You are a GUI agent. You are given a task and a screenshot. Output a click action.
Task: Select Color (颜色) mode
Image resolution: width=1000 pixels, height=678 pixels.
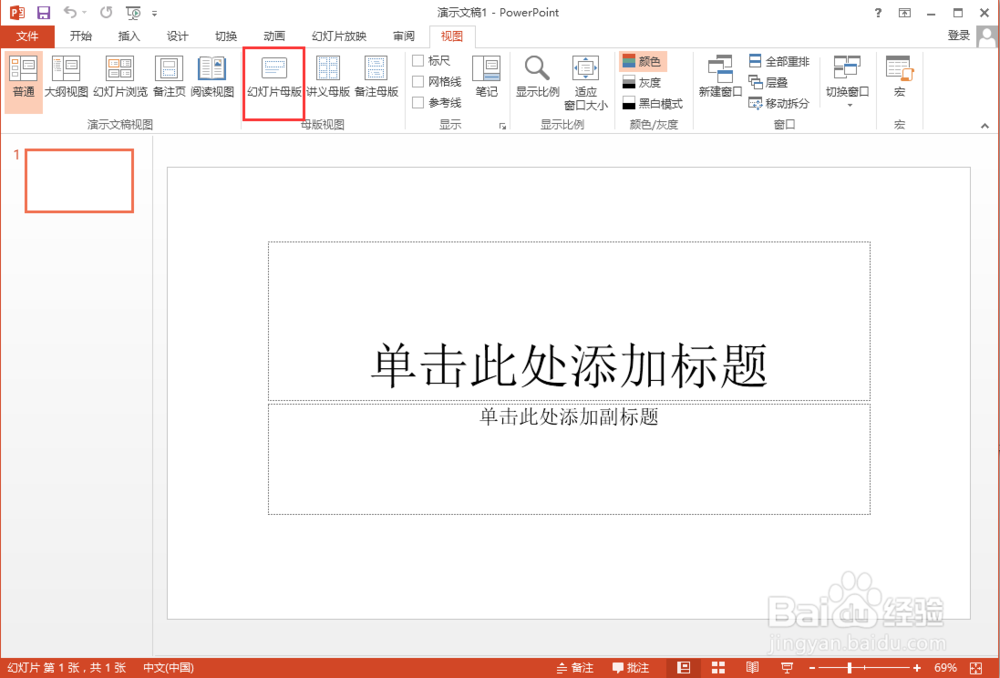click(x=642, y=61)
